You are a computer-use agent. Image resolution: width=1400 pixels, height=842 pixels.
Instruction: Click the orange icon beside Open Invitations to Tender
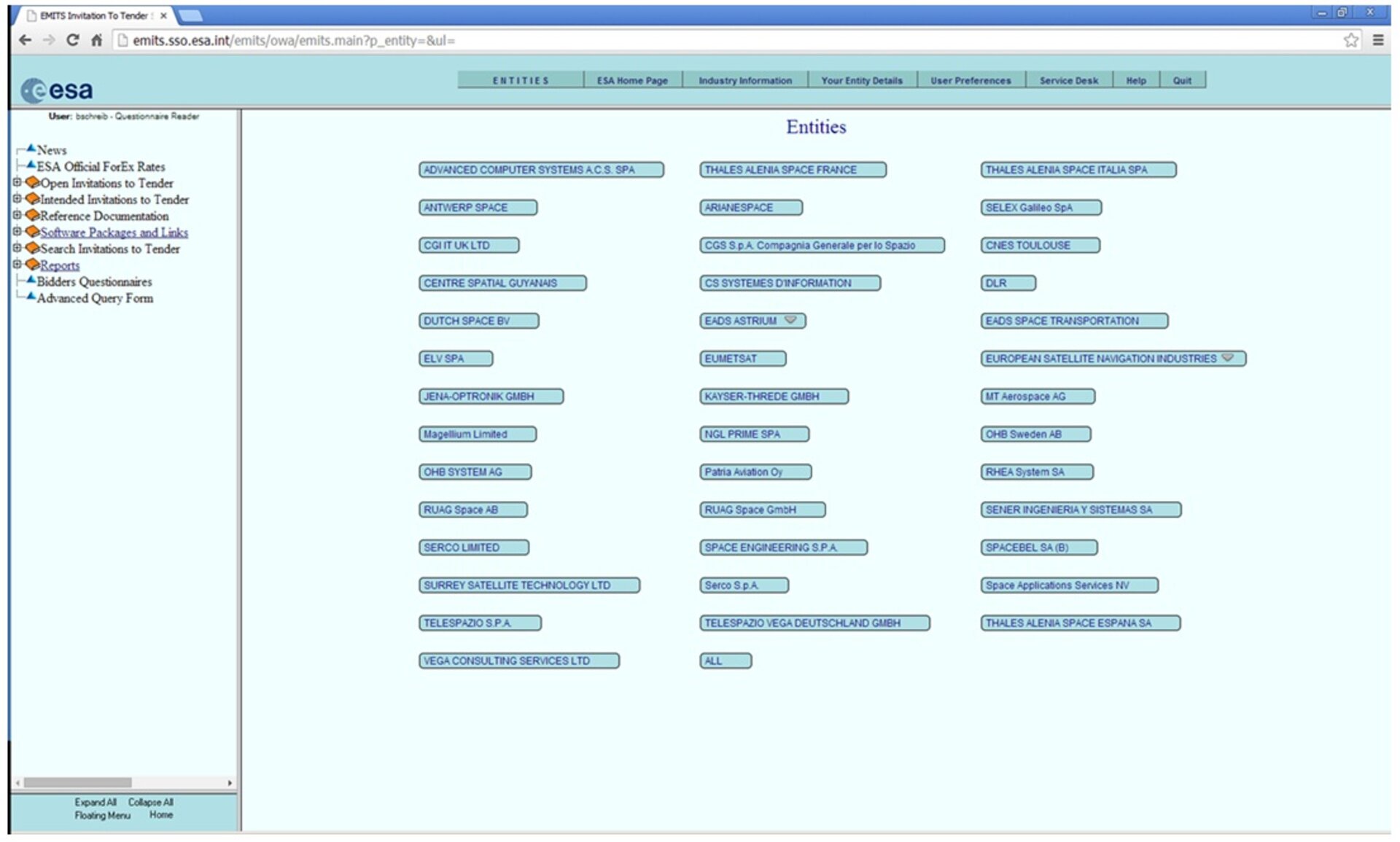coord(32,182)
